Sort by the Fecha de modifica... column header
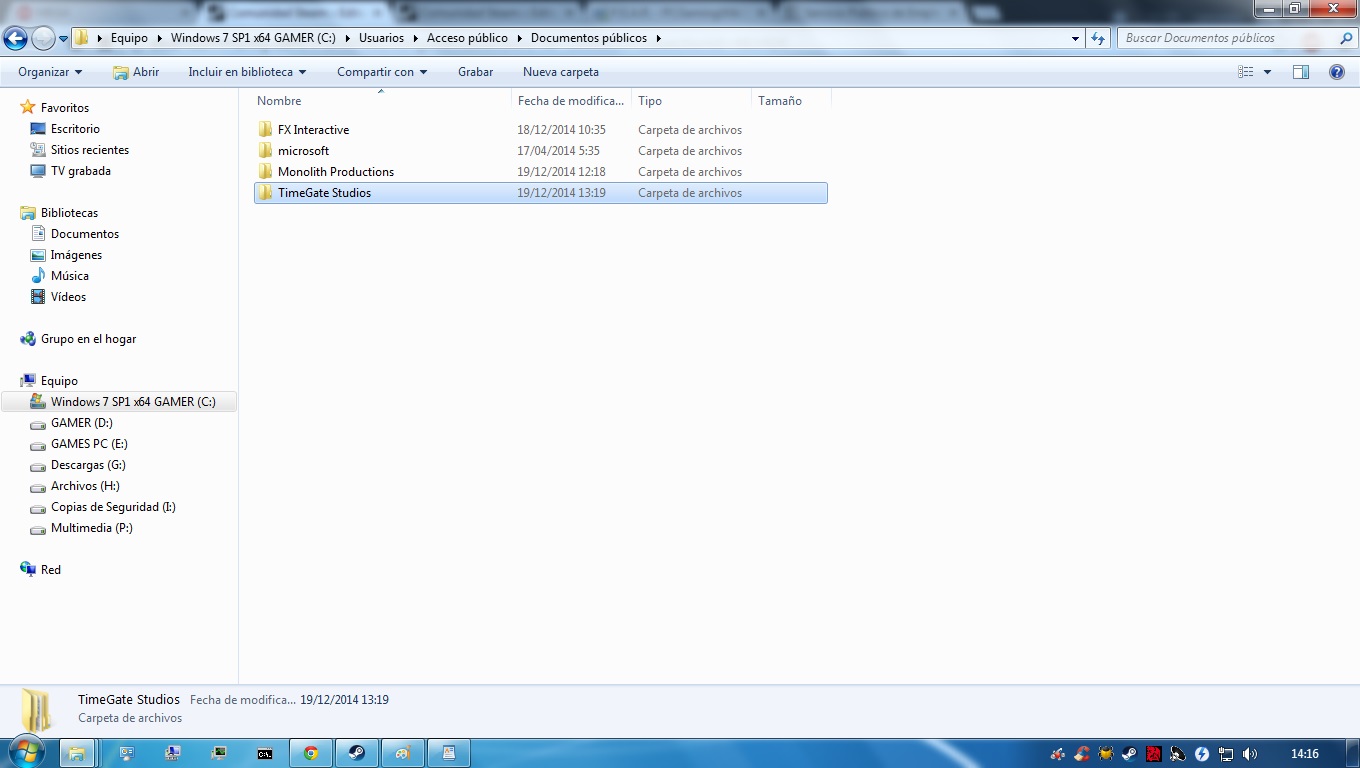Viewport: 1360px width, 768px height. tap(571, 101)
